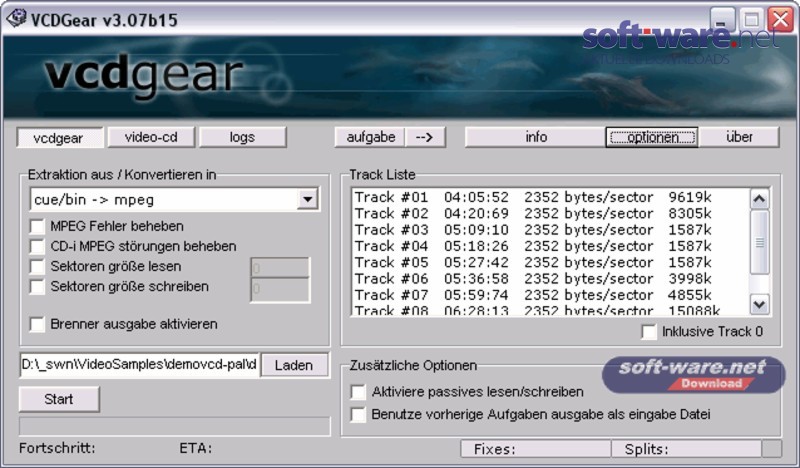Toggle CD-i MPEG störungen beheben
The width and height of the screenshot is (800, 468).
point(37,247)
